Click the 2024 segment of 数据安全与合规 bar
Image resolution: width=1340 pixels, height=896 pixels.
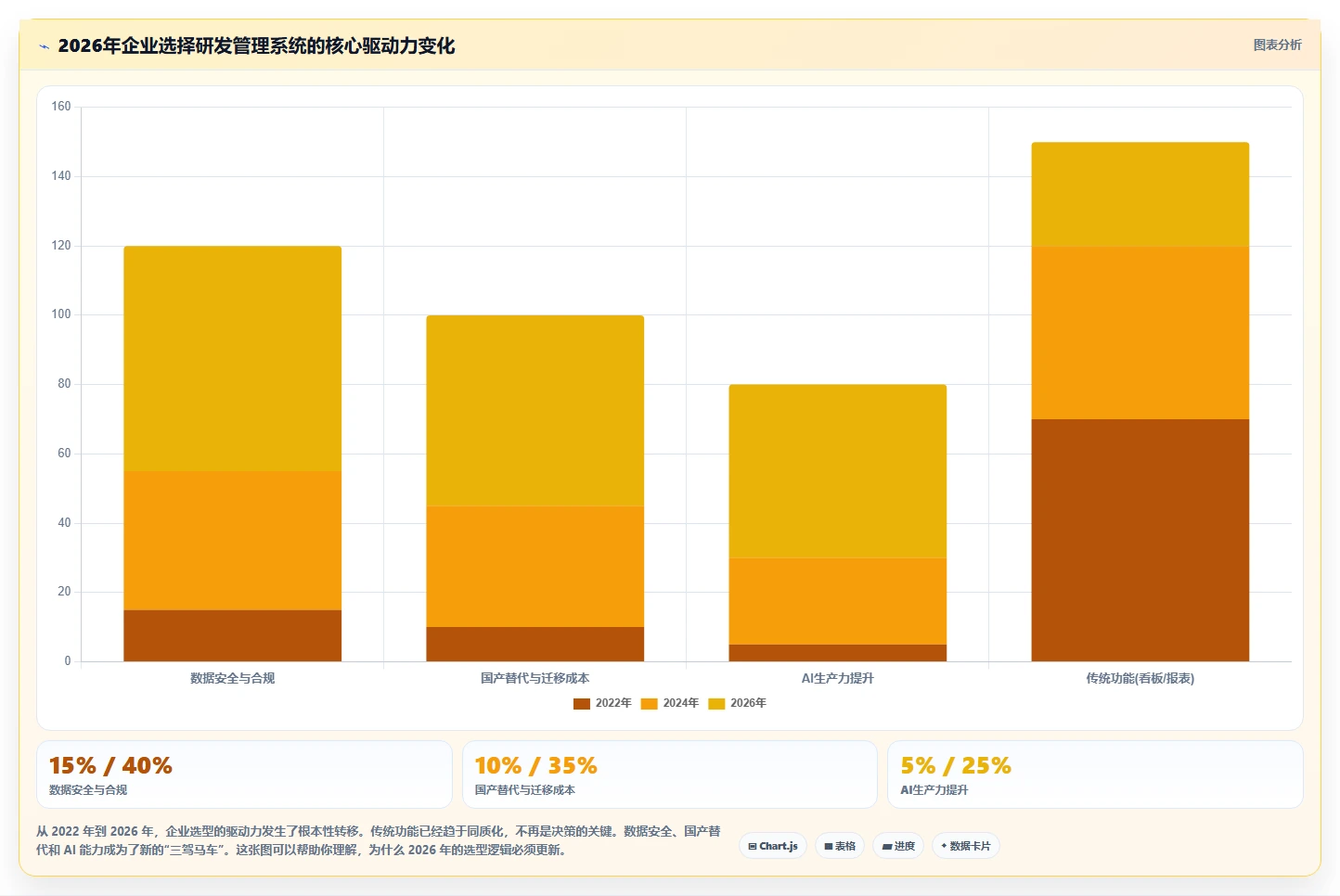[233, 541]
